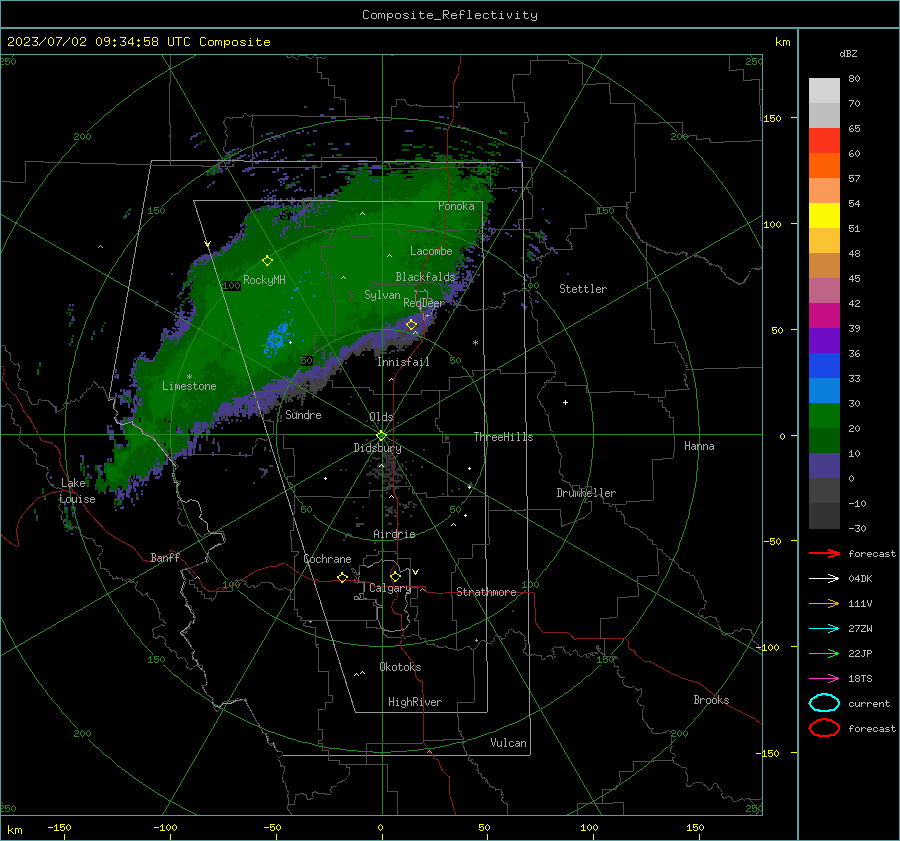Click the 80 dBZ scale value
This screenshot has width=900, height=841.
pos(854,78)
